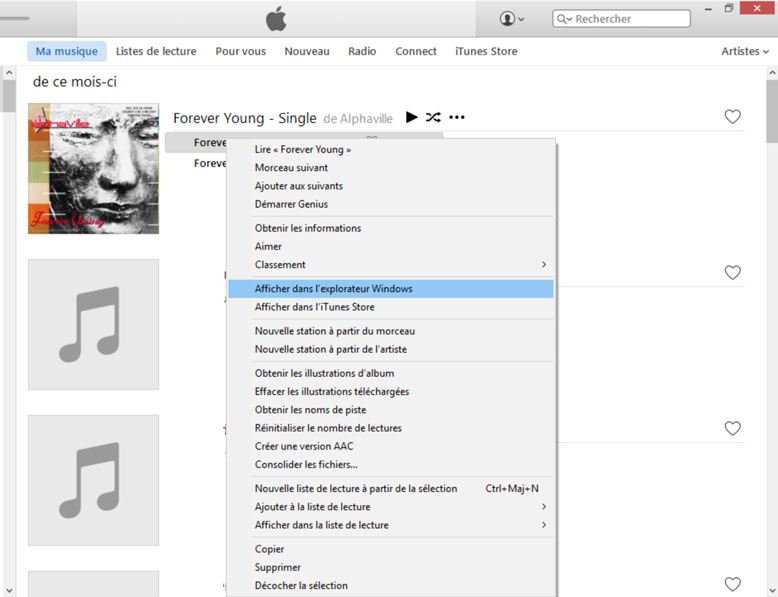
Task: Choose Lire « Forever Young » in menu
Action: click(x=390, y=149)
